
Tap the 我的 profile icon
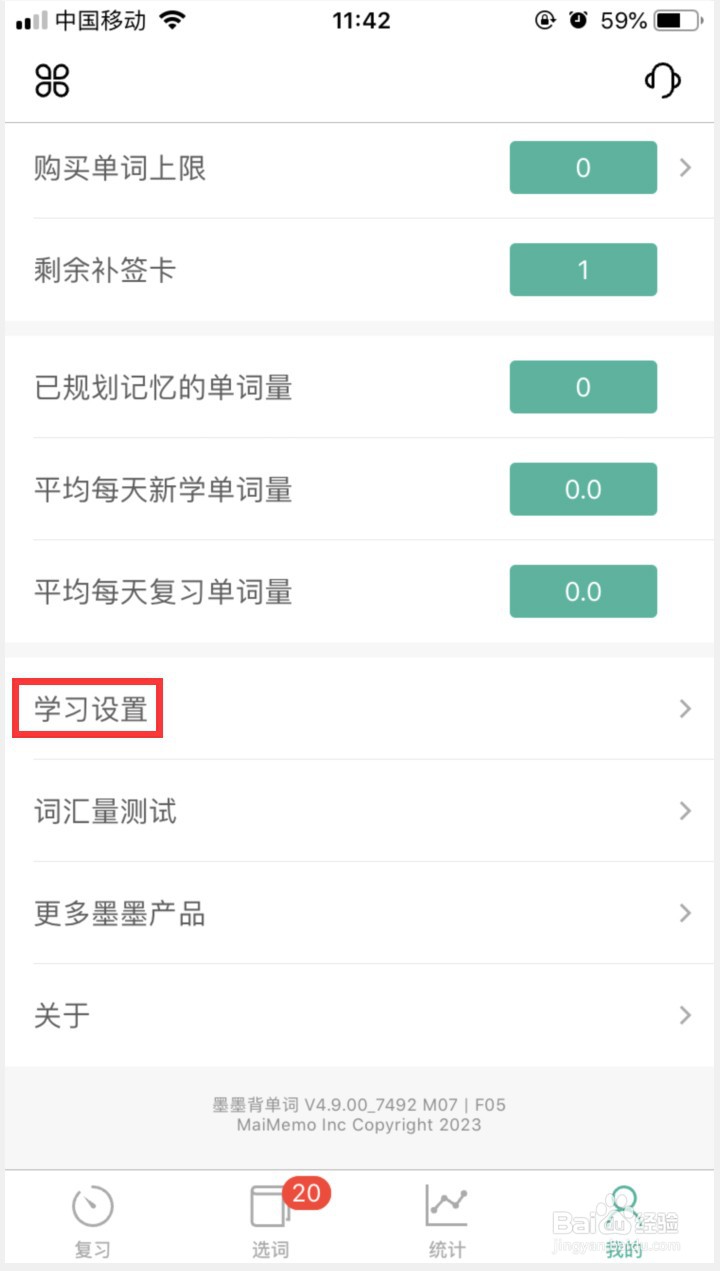pyautogui.click(x=624, y=1207)
